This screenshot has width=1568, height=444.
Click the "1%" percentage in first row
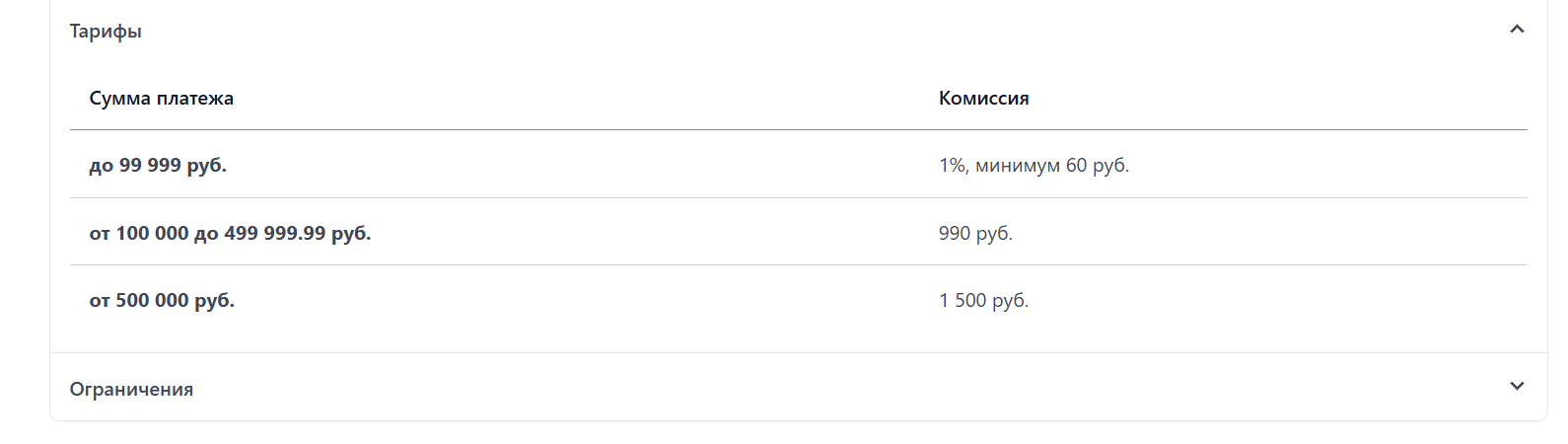pyautogui.click(x=952, y=166)
